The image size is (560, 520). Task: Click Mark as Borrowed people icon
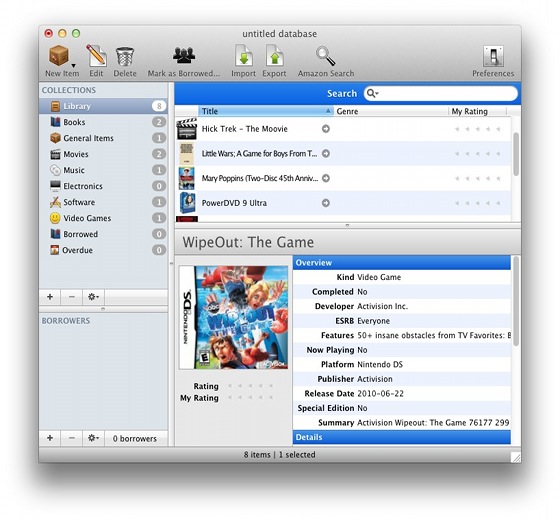tap(184, 55)
